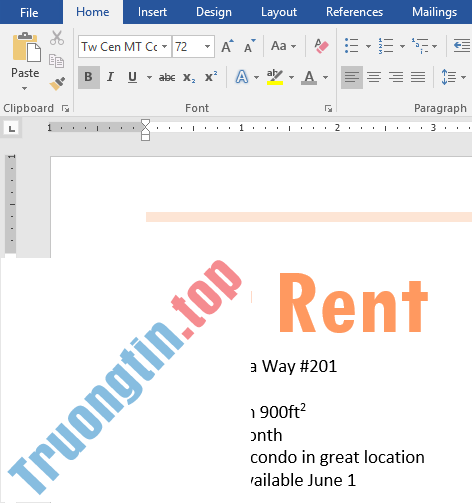Click the Multilevel List icon

[420, 46]
